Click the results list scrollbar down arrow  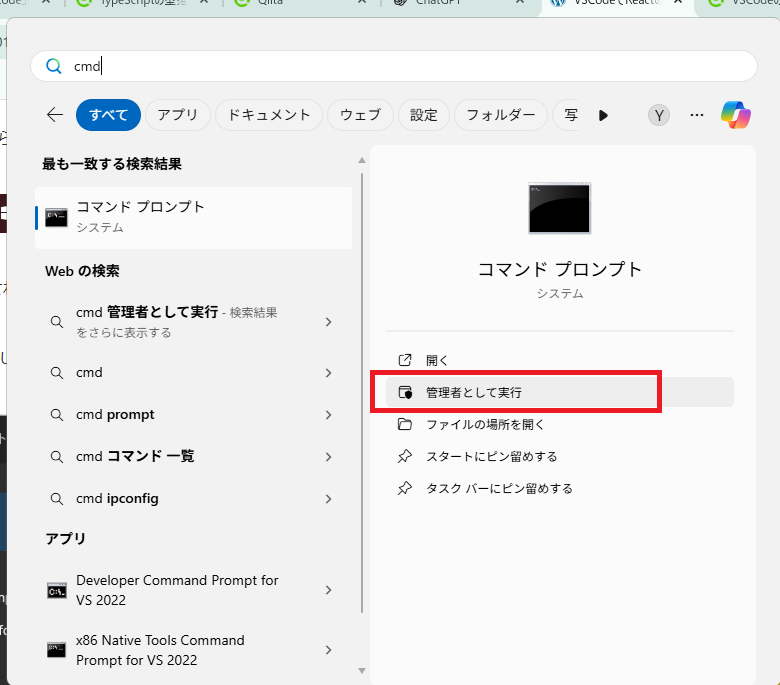(x=362, y=671)
